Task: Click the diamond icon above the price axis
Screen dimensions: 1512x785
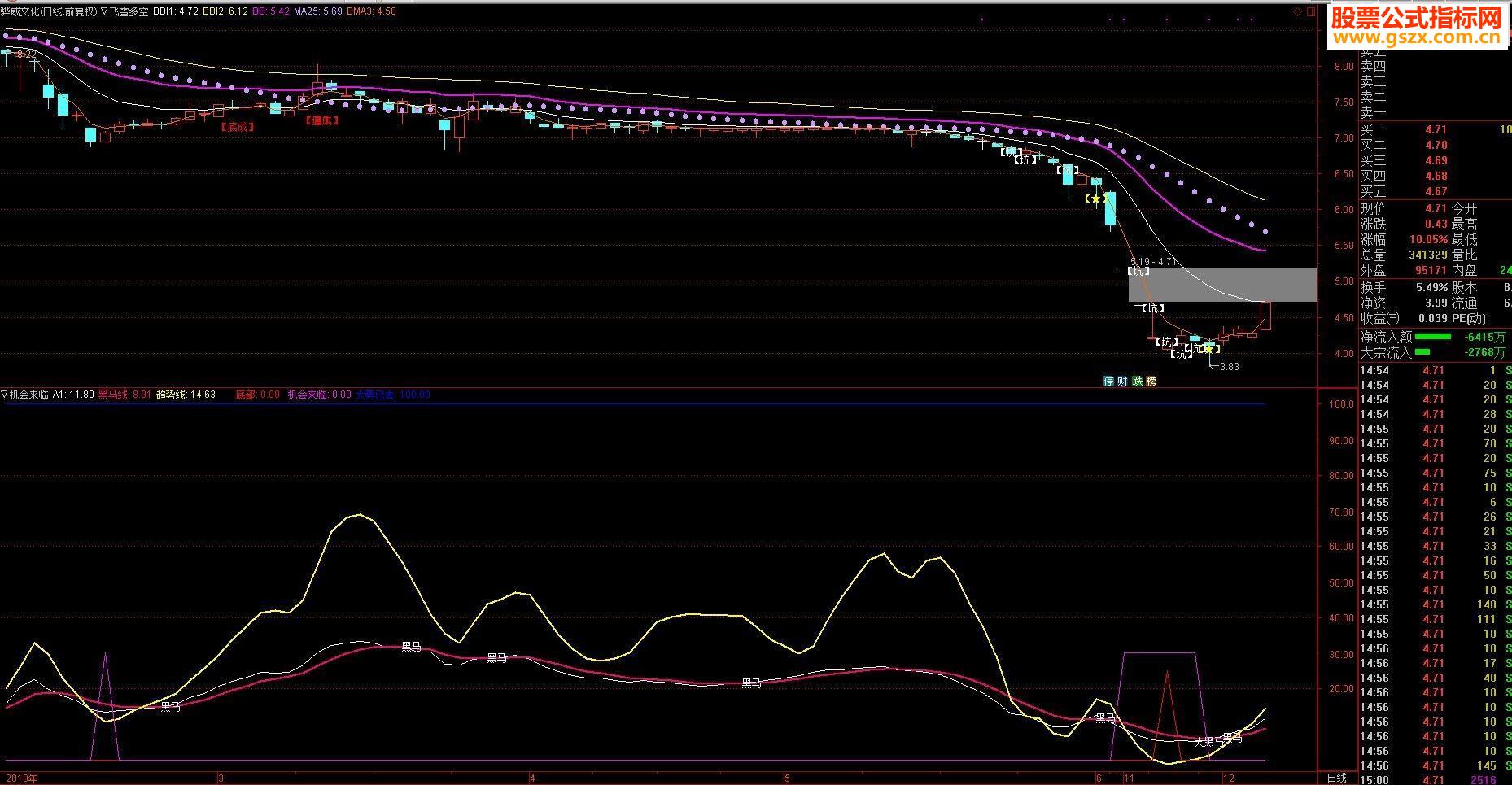Action: coord(1296,12)
